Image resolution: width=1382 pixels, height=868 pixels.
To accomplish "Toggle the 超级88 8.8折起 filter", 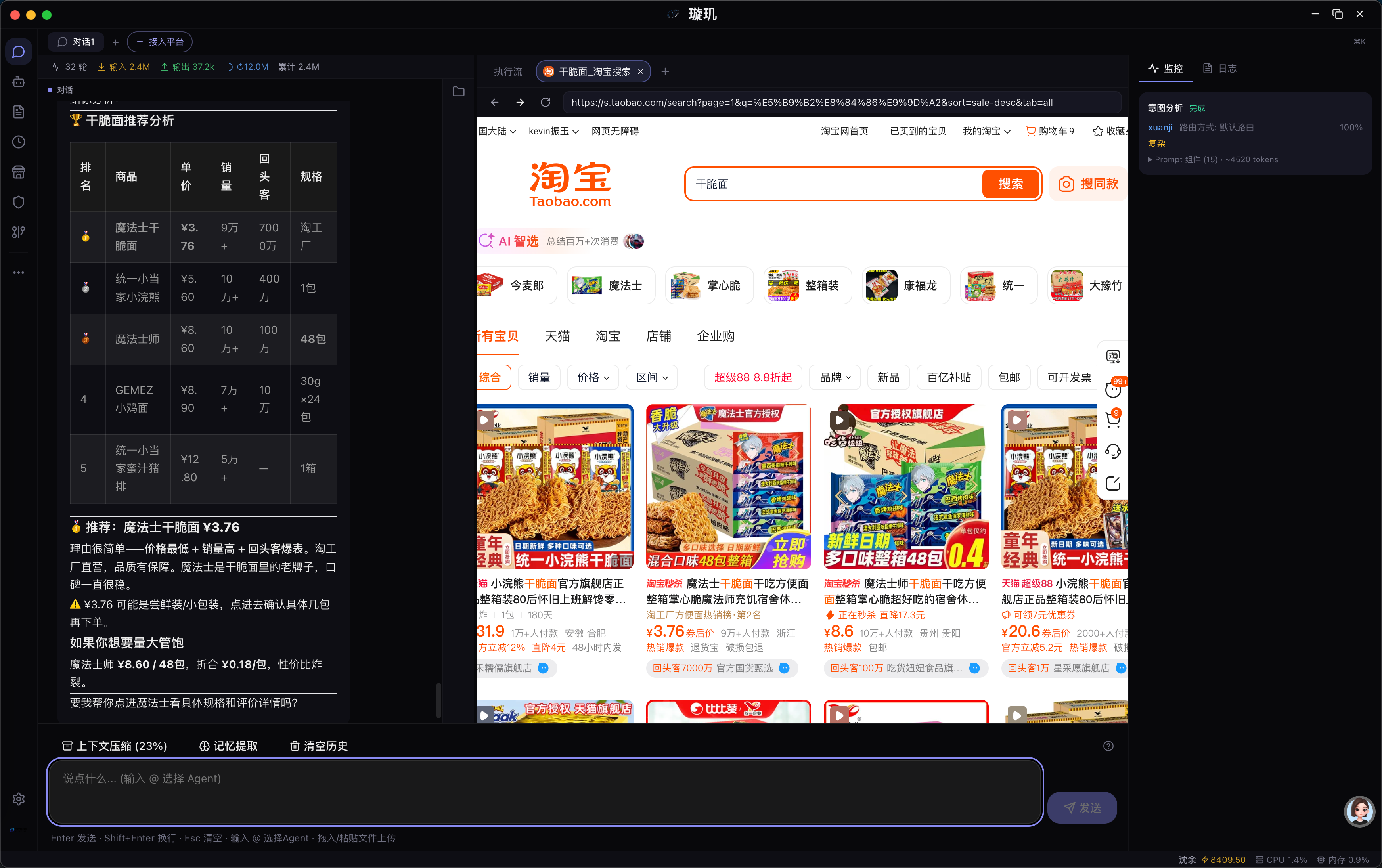I will (752, 377).
